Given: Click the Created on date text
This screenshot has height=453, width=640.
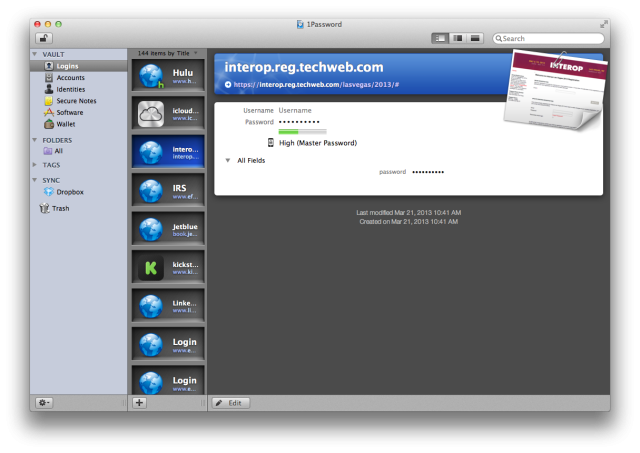Looking at the screenshot, I should coord(409,221).
